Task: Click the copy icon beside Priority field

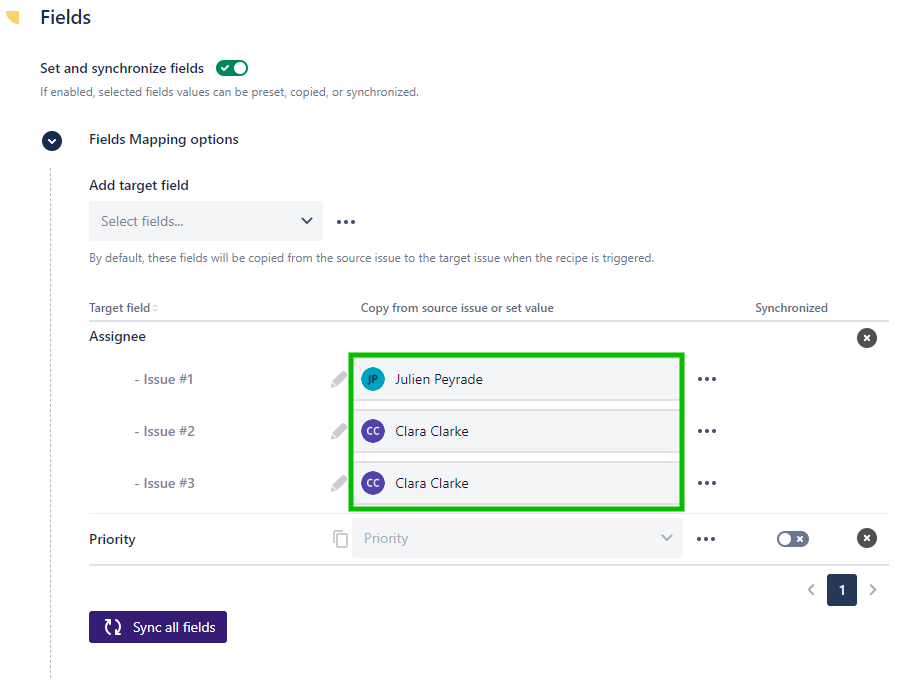Action: click(x=340, y=539)
